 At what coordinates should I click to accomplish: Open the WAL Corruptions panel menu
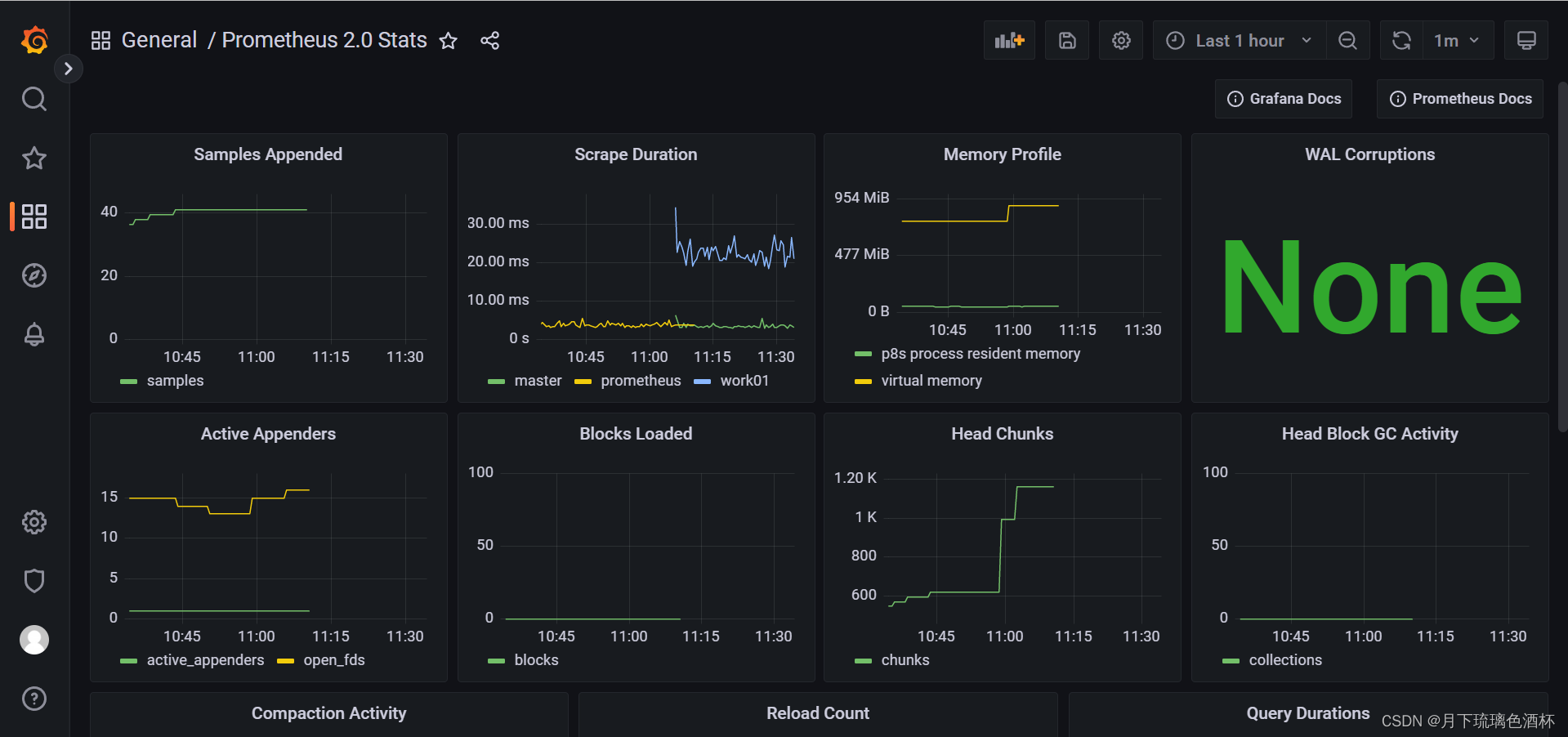point(1370,154)
